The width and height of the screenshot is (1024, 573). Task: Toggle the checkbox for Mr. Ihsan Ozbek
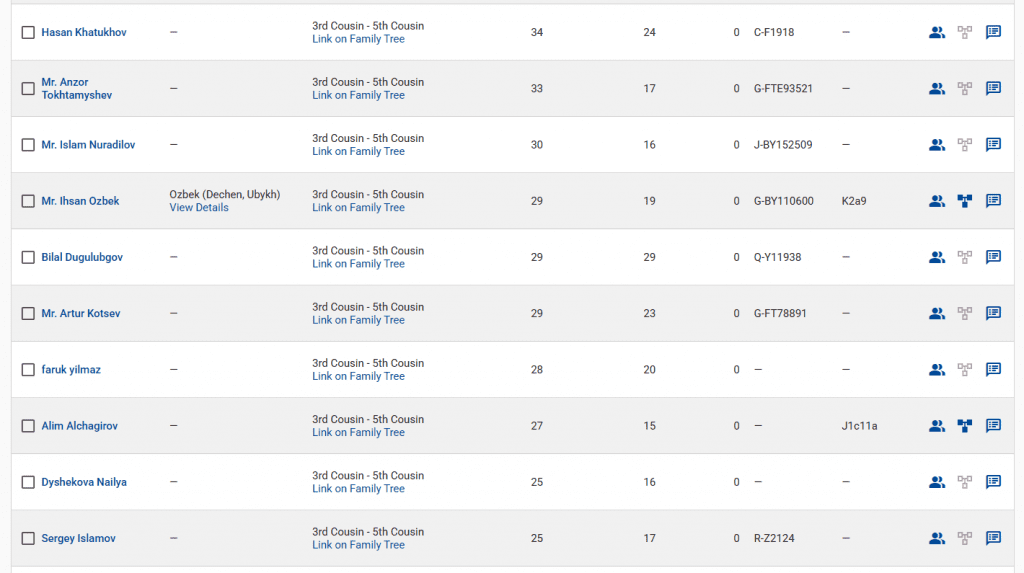click(28, 201)
